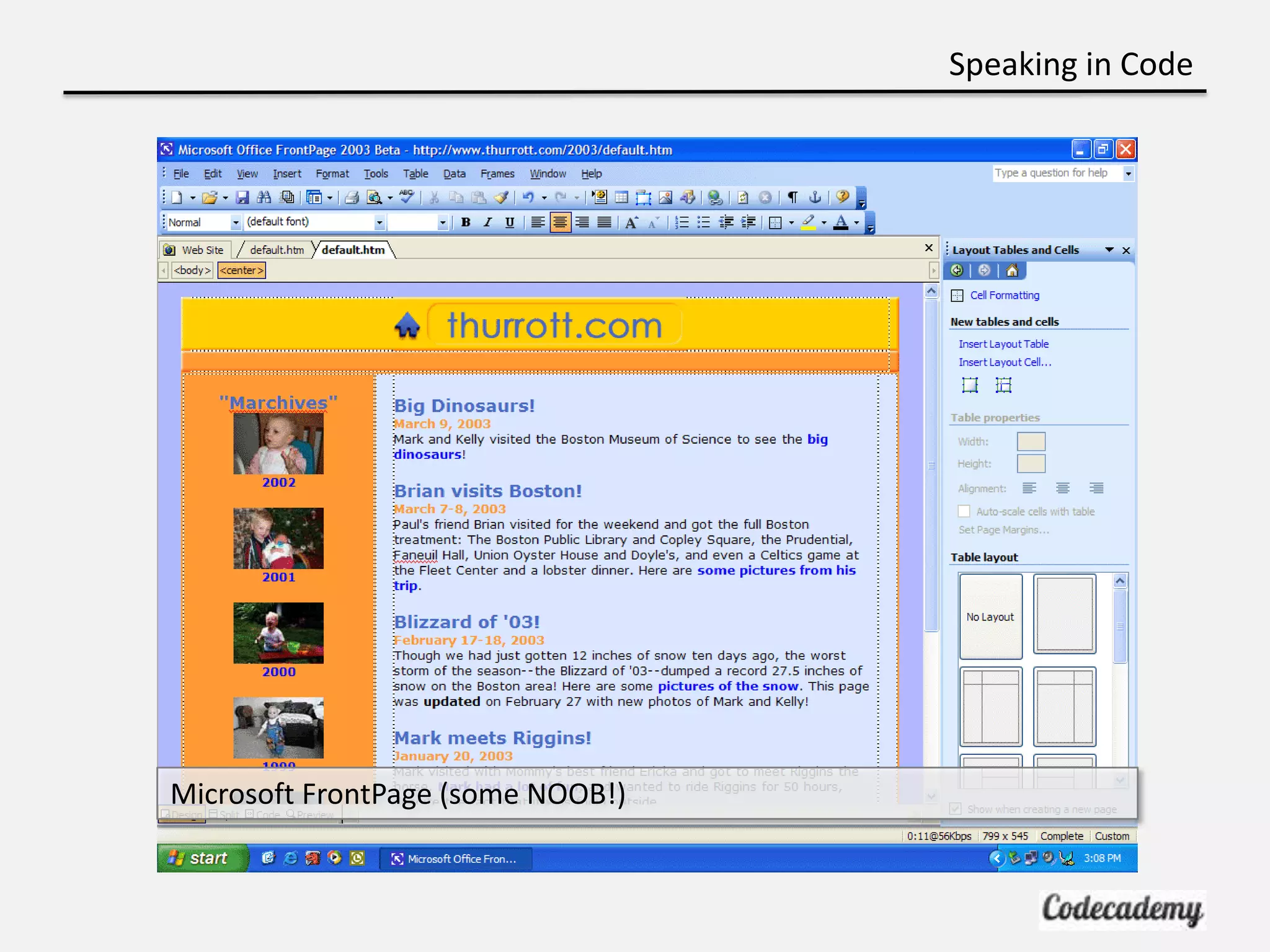Viewport: 1270px width, 952px height.
Task: Toggle Bold formatting
Action: click(466, 223)
